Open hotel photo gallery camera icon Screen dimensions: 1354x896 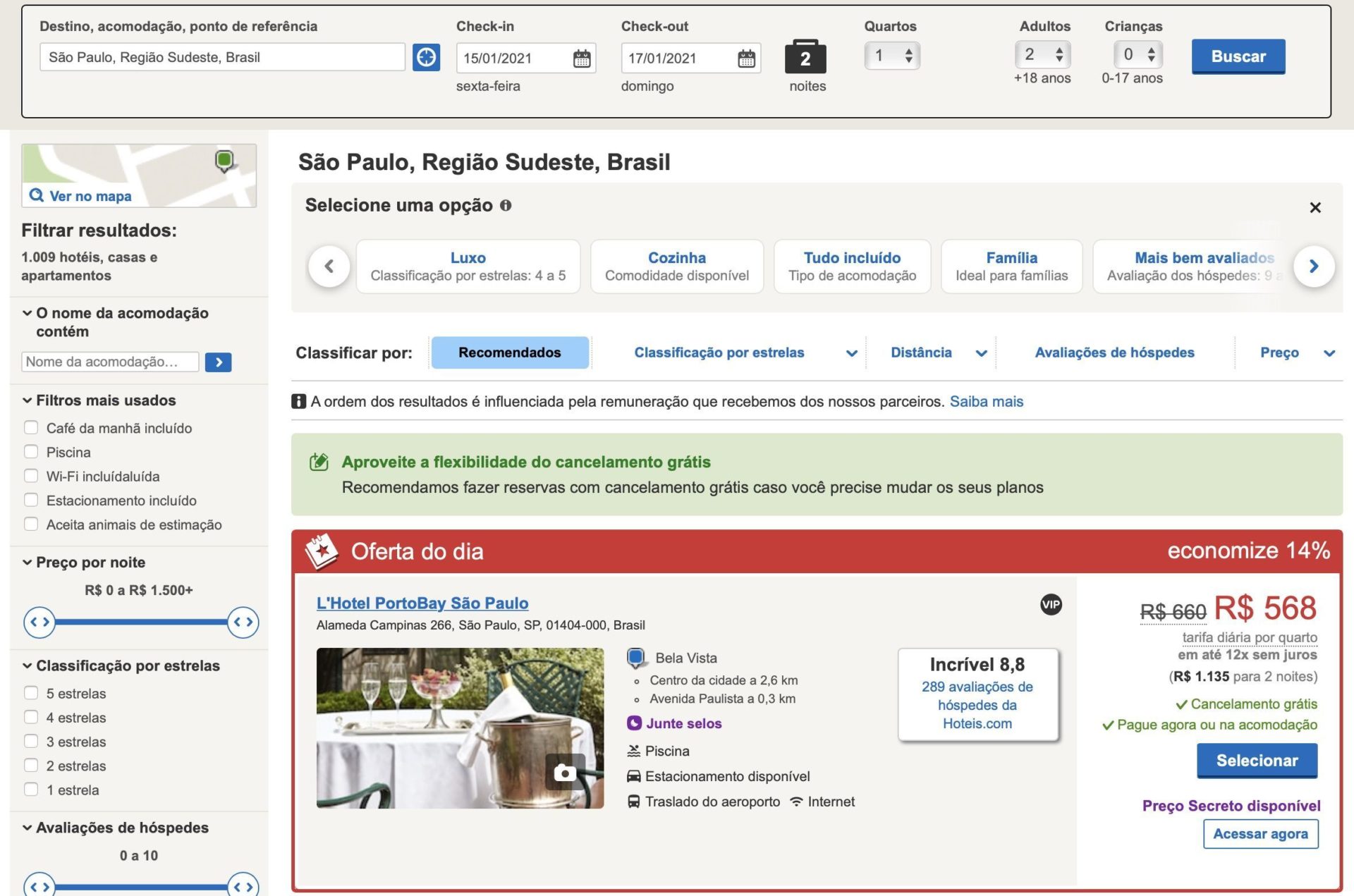(x=564, y=772)
